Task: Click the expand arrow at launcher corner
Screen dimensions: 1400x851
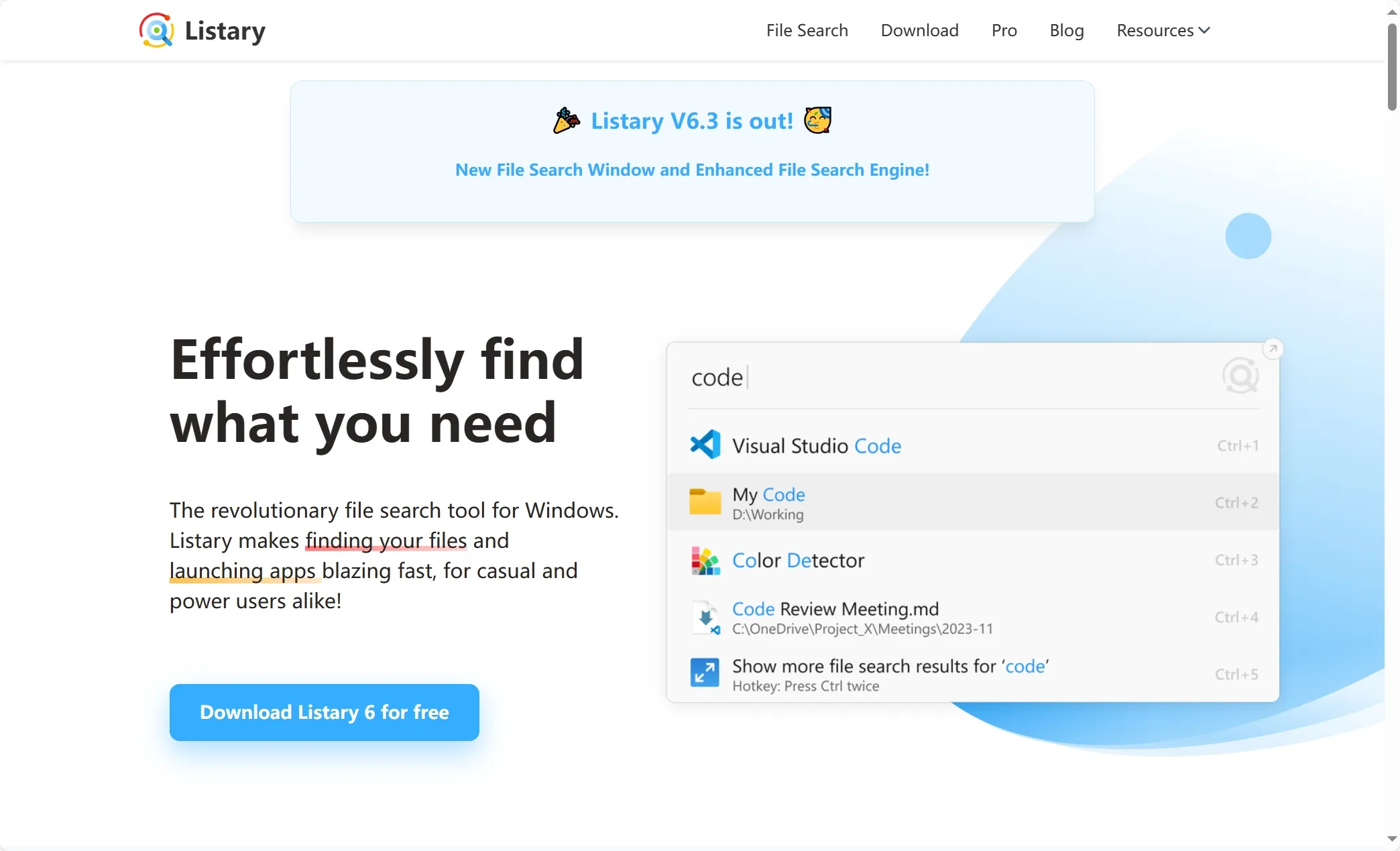Action: [1273, 349]
